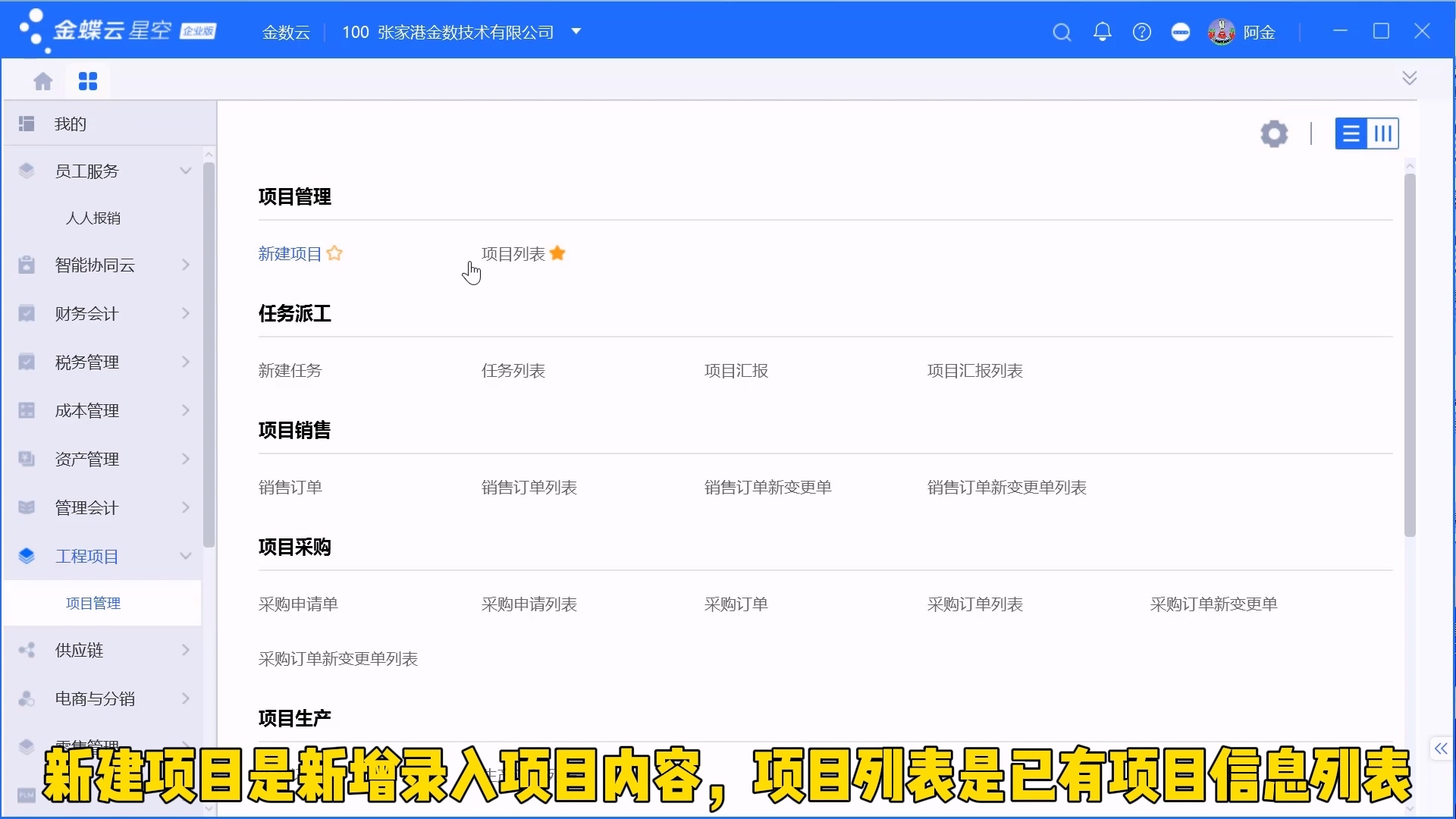Click the 金数云 header label

[286, 32]
